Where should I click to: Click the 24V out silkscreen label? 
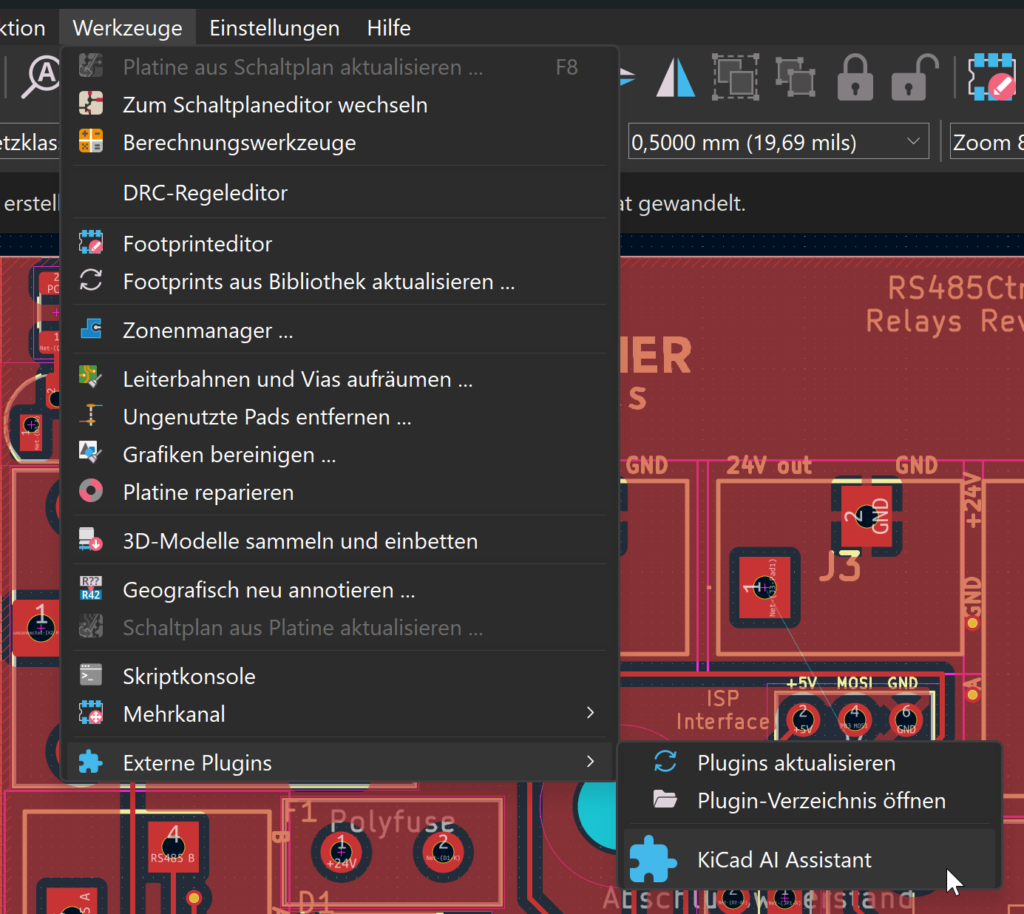pyautogui.click(x=769, y=465)
